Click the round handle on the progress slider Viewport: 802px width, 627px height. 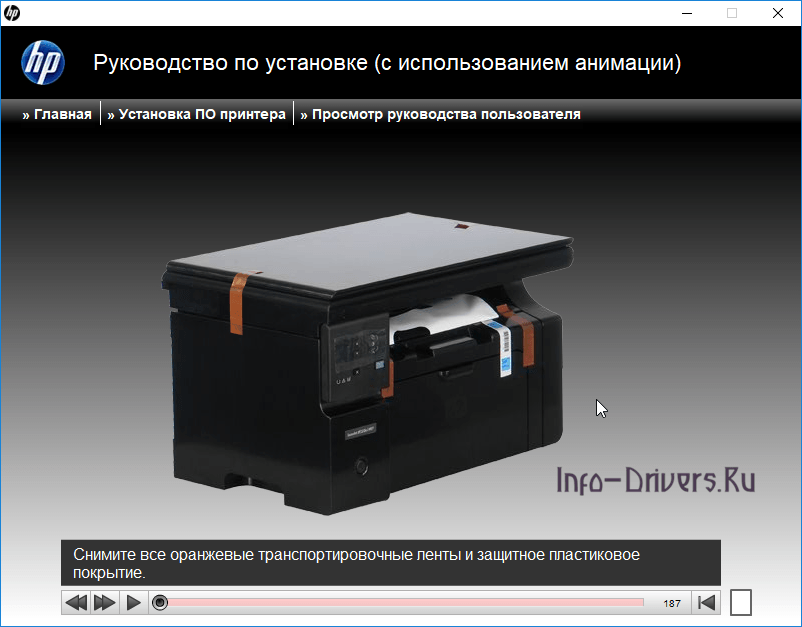161,602
